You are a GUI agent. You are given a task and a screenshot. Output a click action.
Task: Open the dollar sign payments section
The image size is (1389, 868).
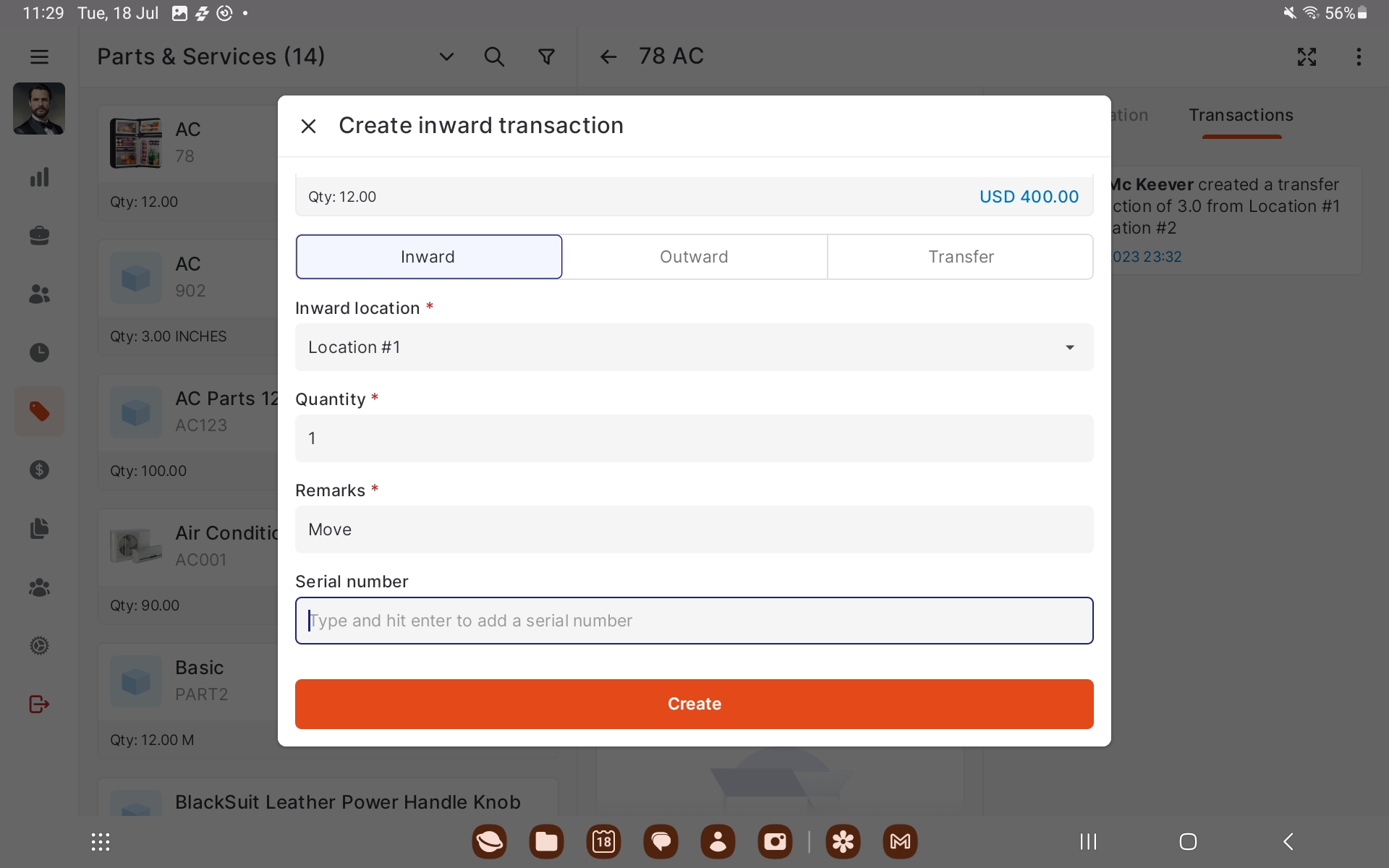(39, 470)
